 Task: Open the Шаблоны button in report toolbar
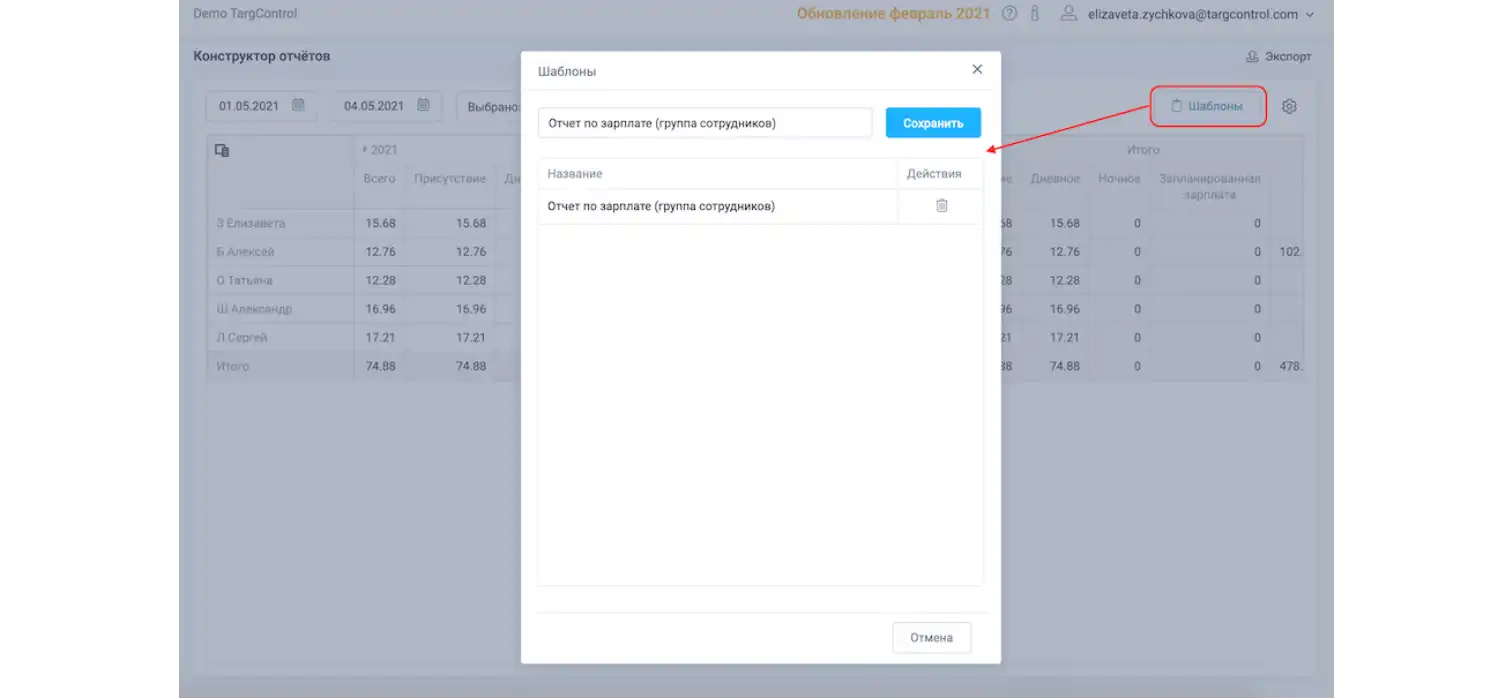[x=1208, y=106]
